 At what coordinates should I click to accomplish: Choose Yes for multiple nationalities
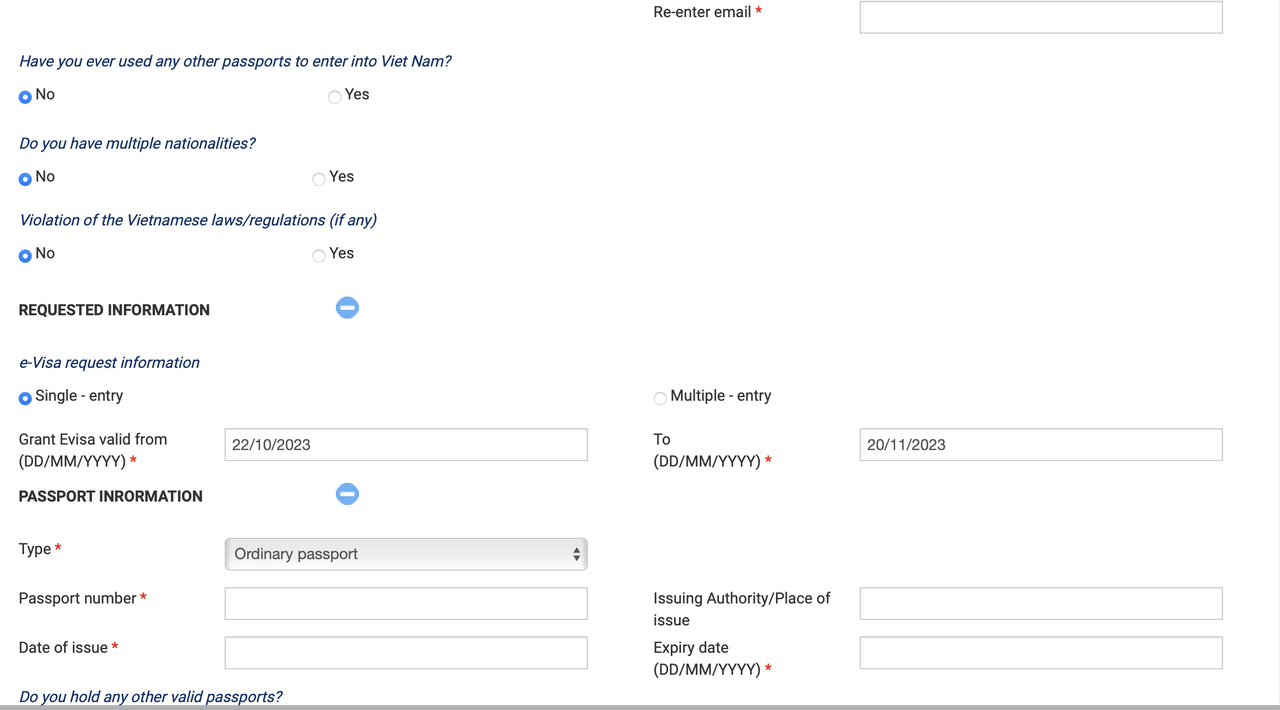(318, 179)
